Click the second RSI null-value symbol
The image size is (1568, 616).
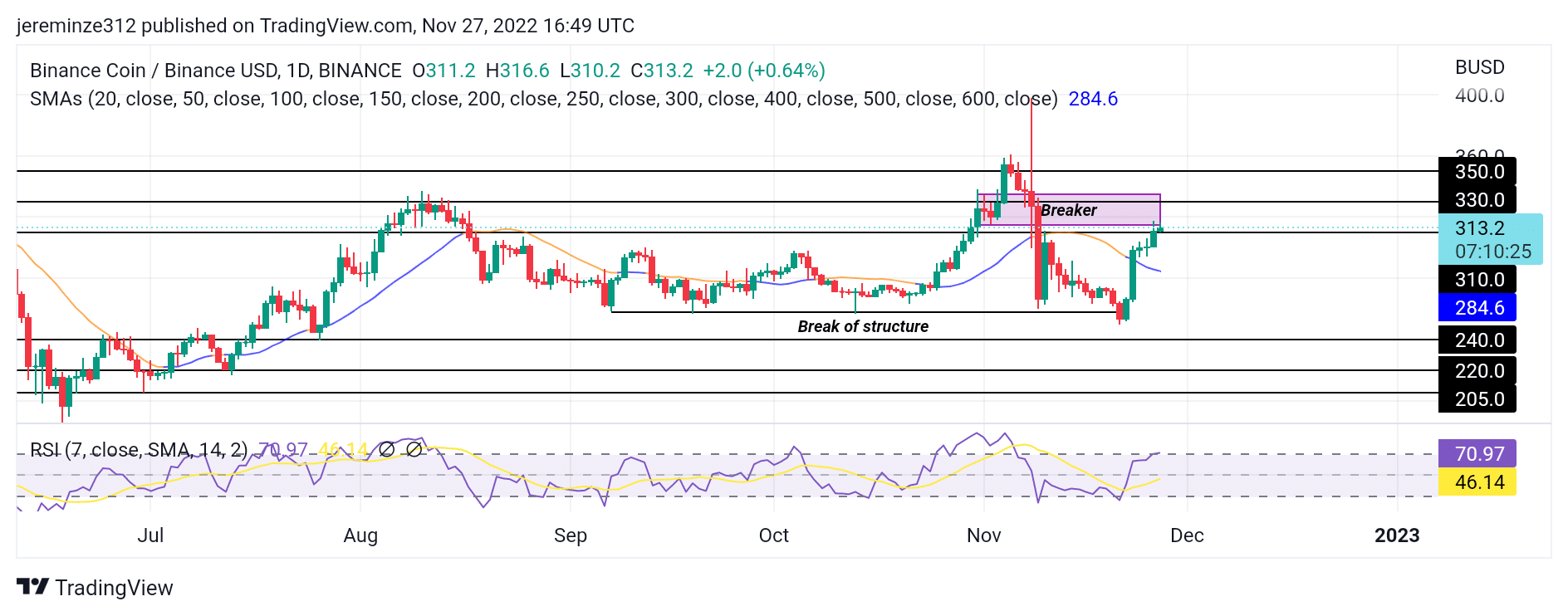414,449
